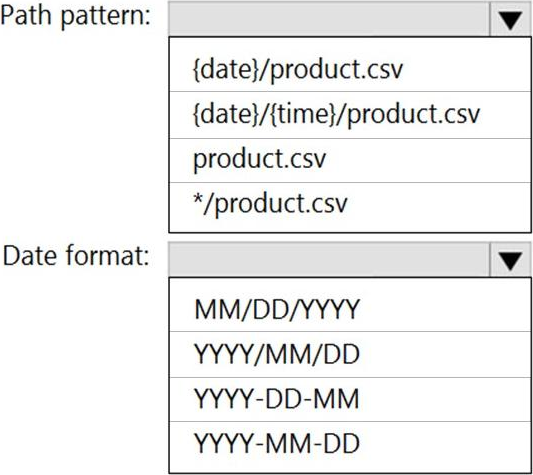533x475 pixels.
Task: Select the YYYY-MM-DD date format
Action: click(x=350, y=444)
